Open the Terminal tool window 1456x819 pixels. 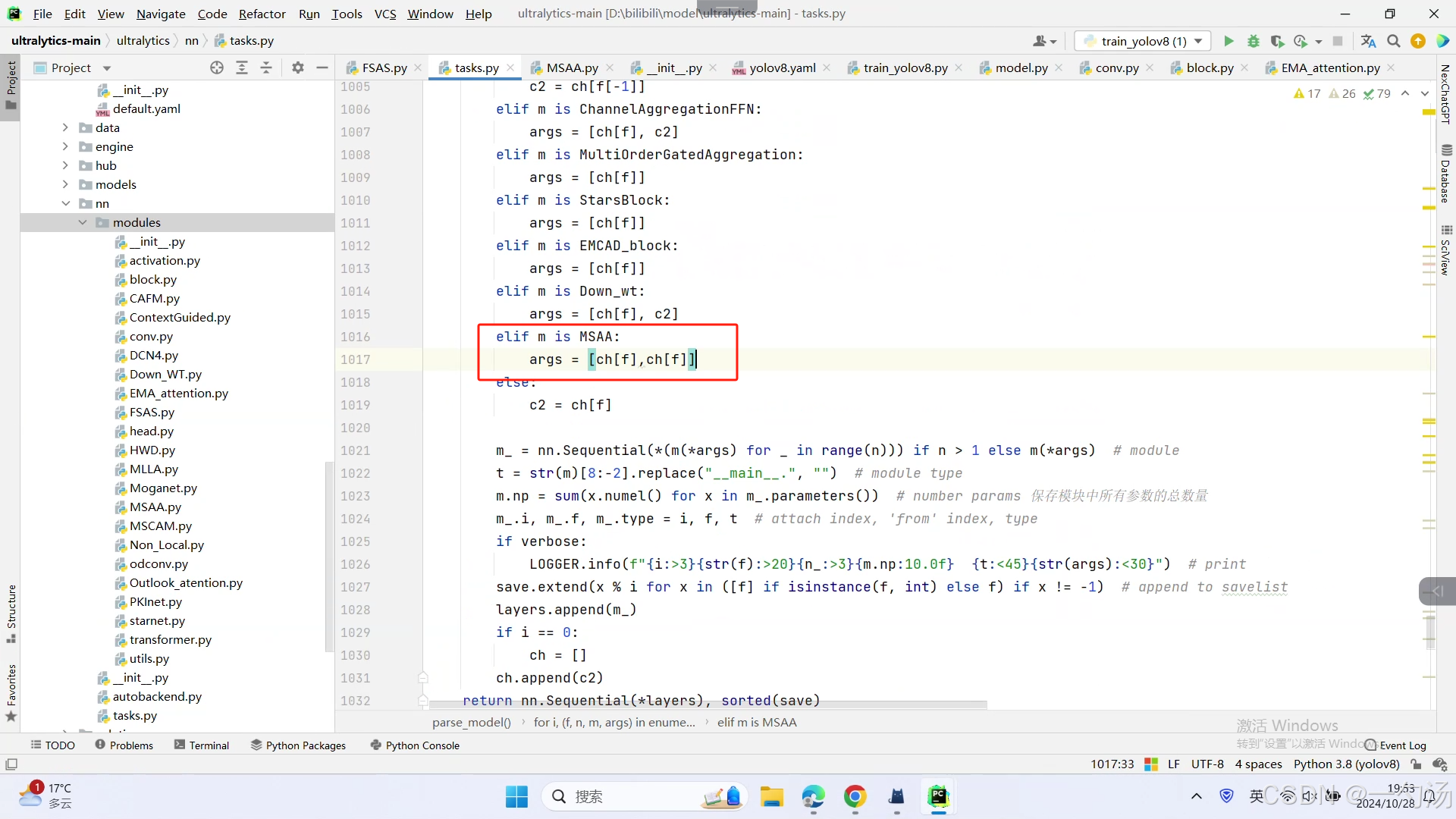coord(202,745)
